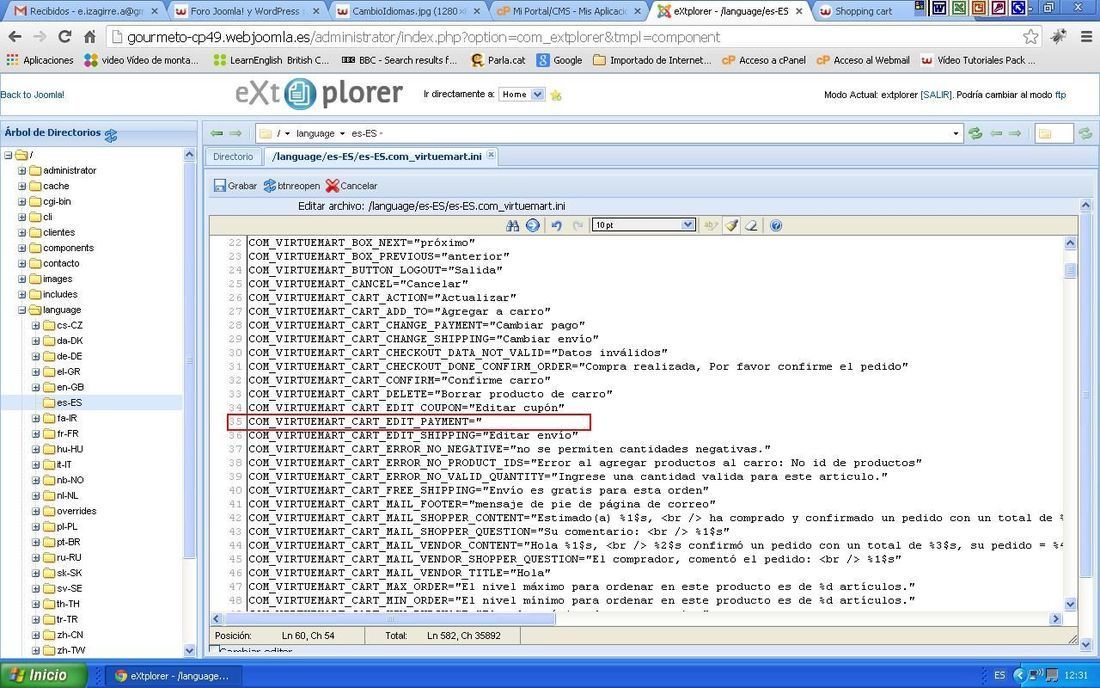Click the go-to-line round arrow icon

(x=533, y=225)
